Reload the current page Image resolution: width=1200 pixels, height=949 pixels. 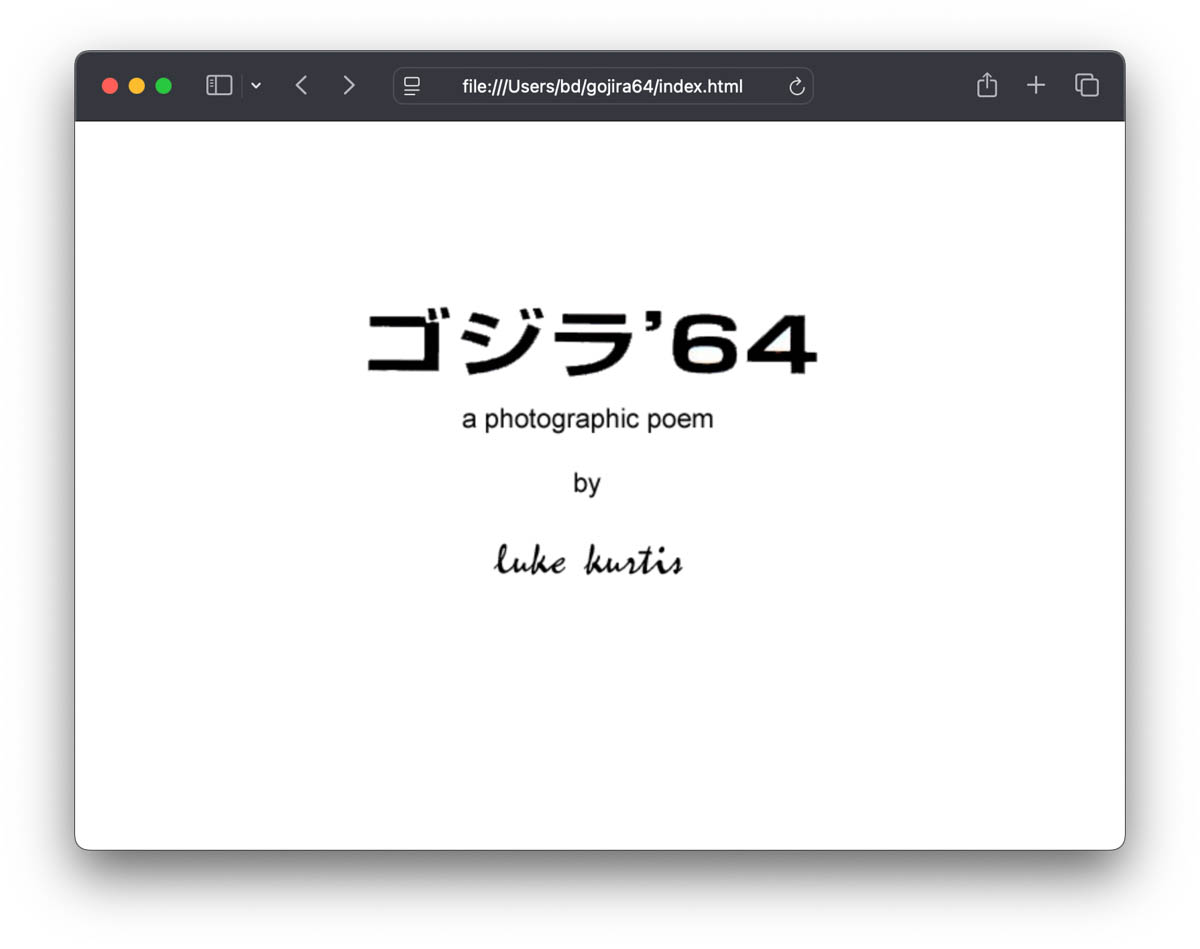[796, 87]
